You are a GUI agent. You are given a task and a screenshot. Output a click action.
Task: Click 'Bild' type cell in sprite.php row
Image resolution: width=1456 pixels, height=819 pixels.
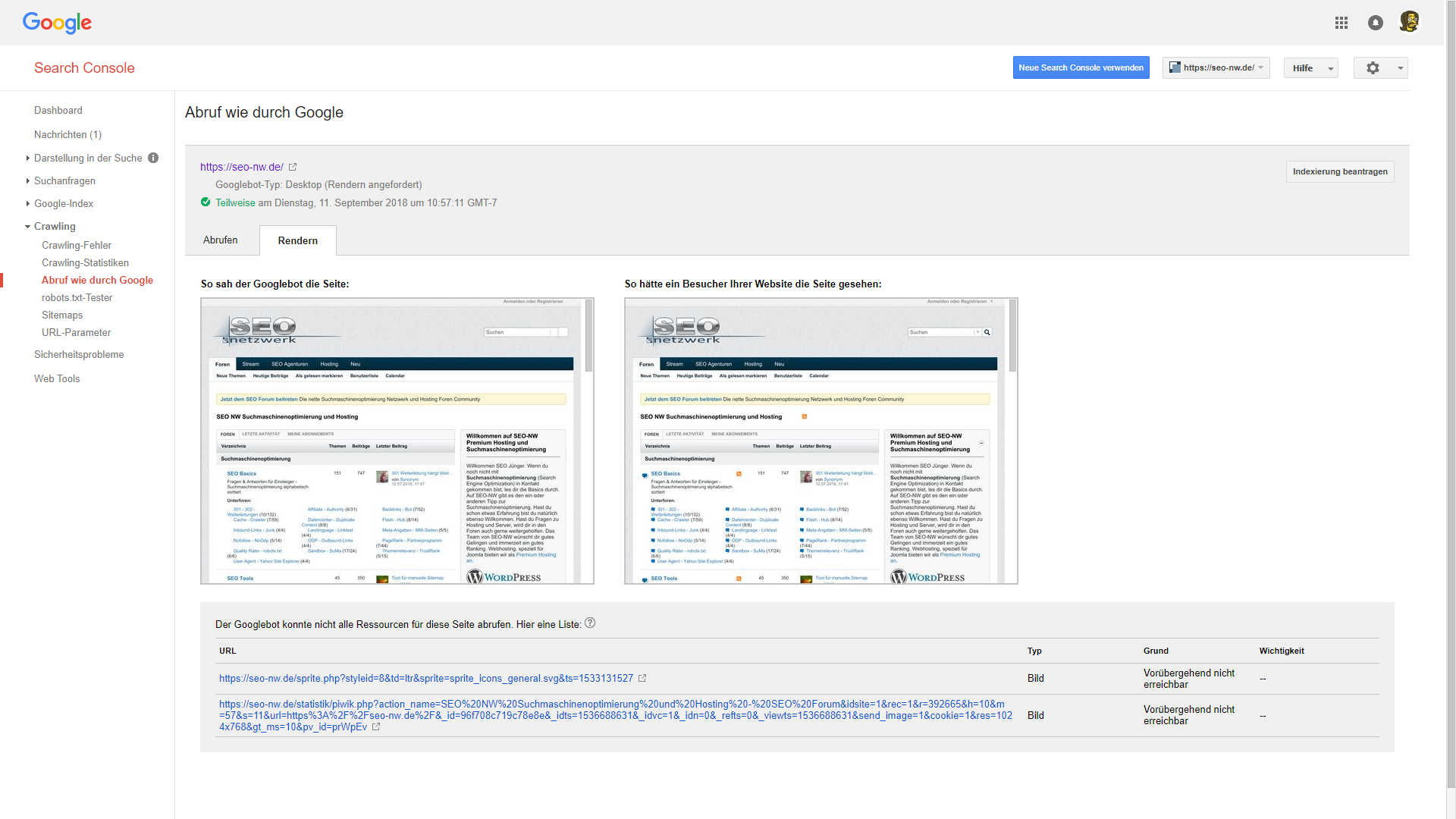pos(1036,678)
